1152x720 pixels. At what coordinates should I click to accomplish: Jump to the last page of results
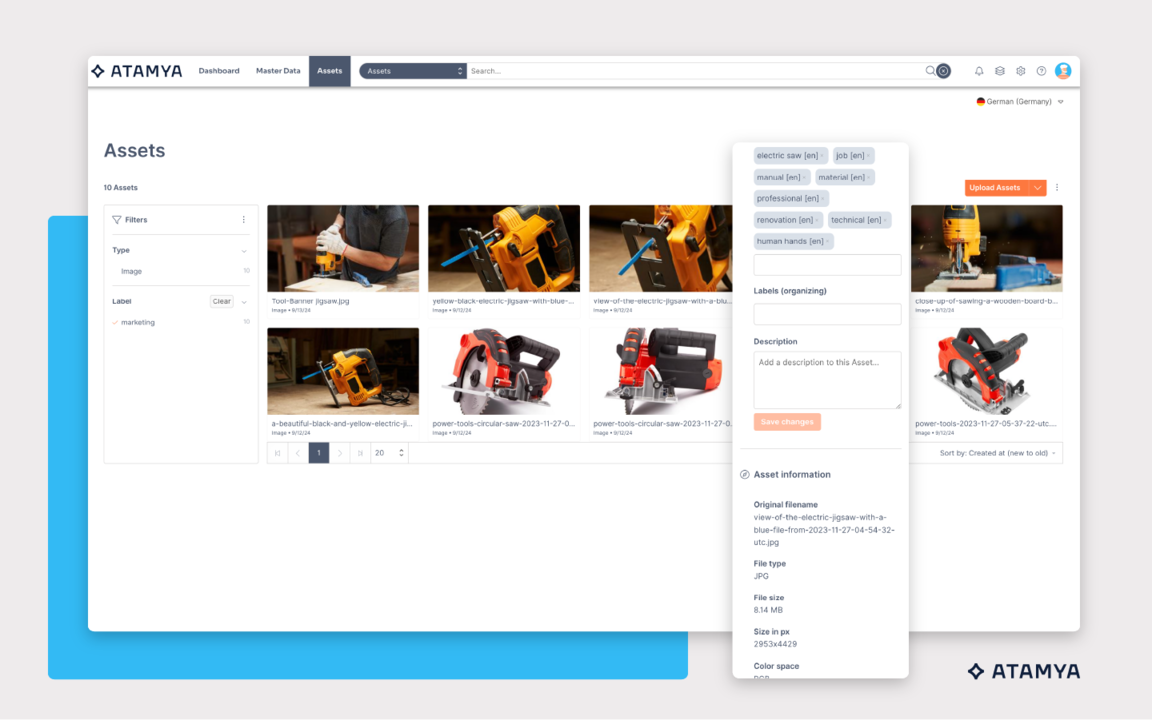point(360,453)
